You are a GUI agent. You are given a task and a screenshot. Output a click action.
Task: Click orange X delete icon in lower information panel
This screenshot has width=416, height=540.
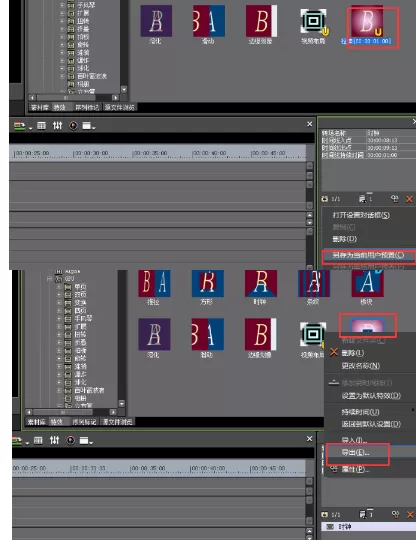410,515
